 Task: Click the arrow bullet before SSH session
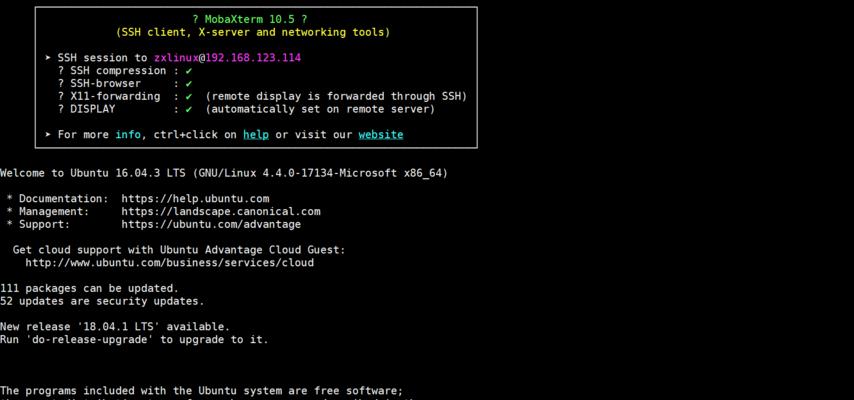pyautogui.click(x=48, y=58)
